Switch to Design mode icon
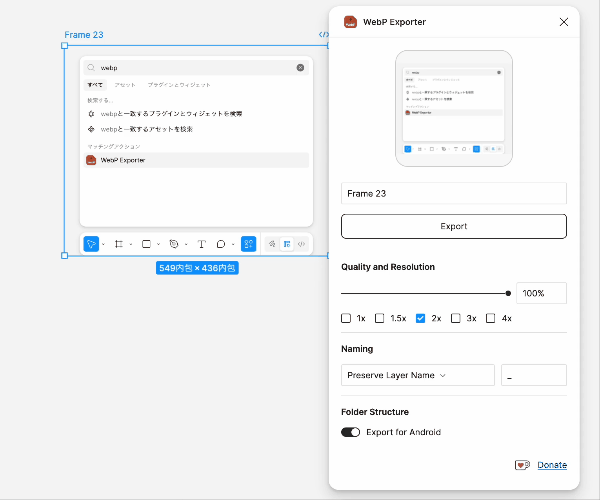The height and width of the screenshot is (500, 600). 287,244
